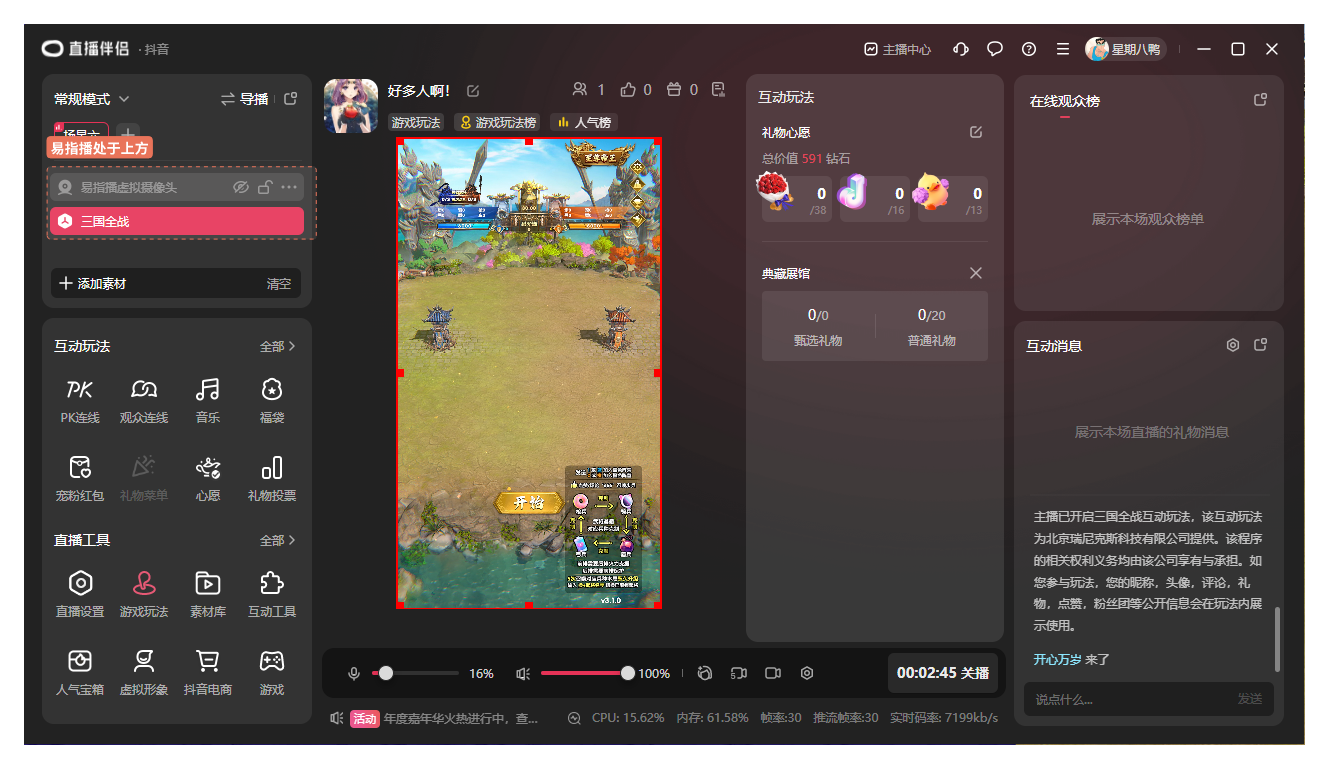This screenshot has width=1329, height=769.
Task: Open 直播设置 live settings
Action: pyautogui.click(x=80, y=594)
